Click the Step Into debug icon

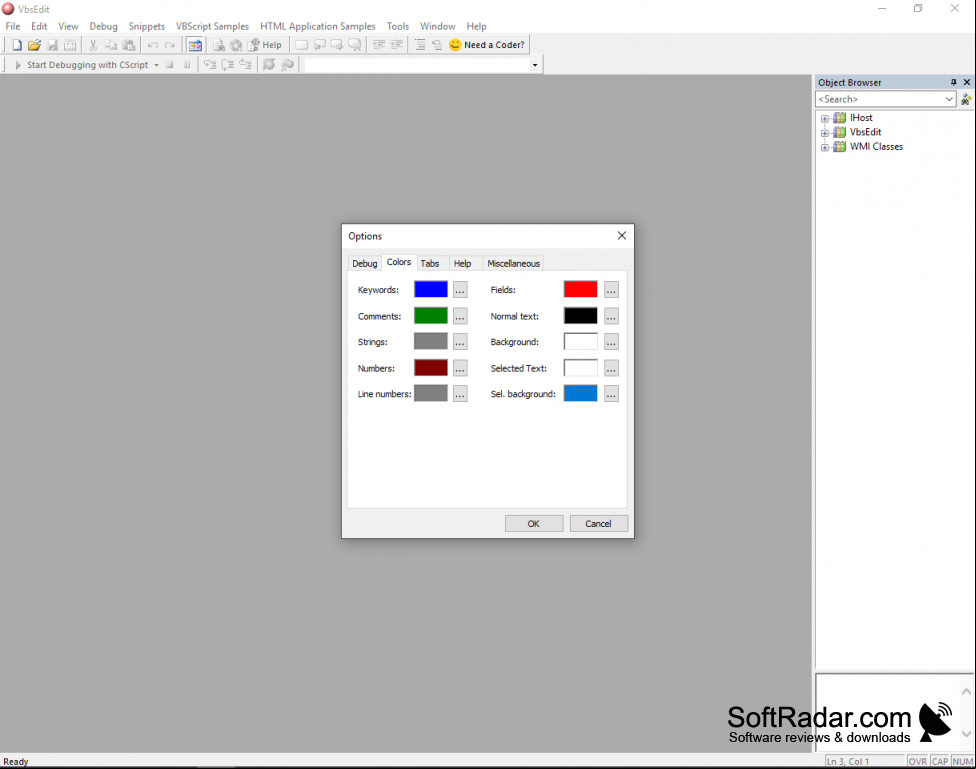coord(210,65)
